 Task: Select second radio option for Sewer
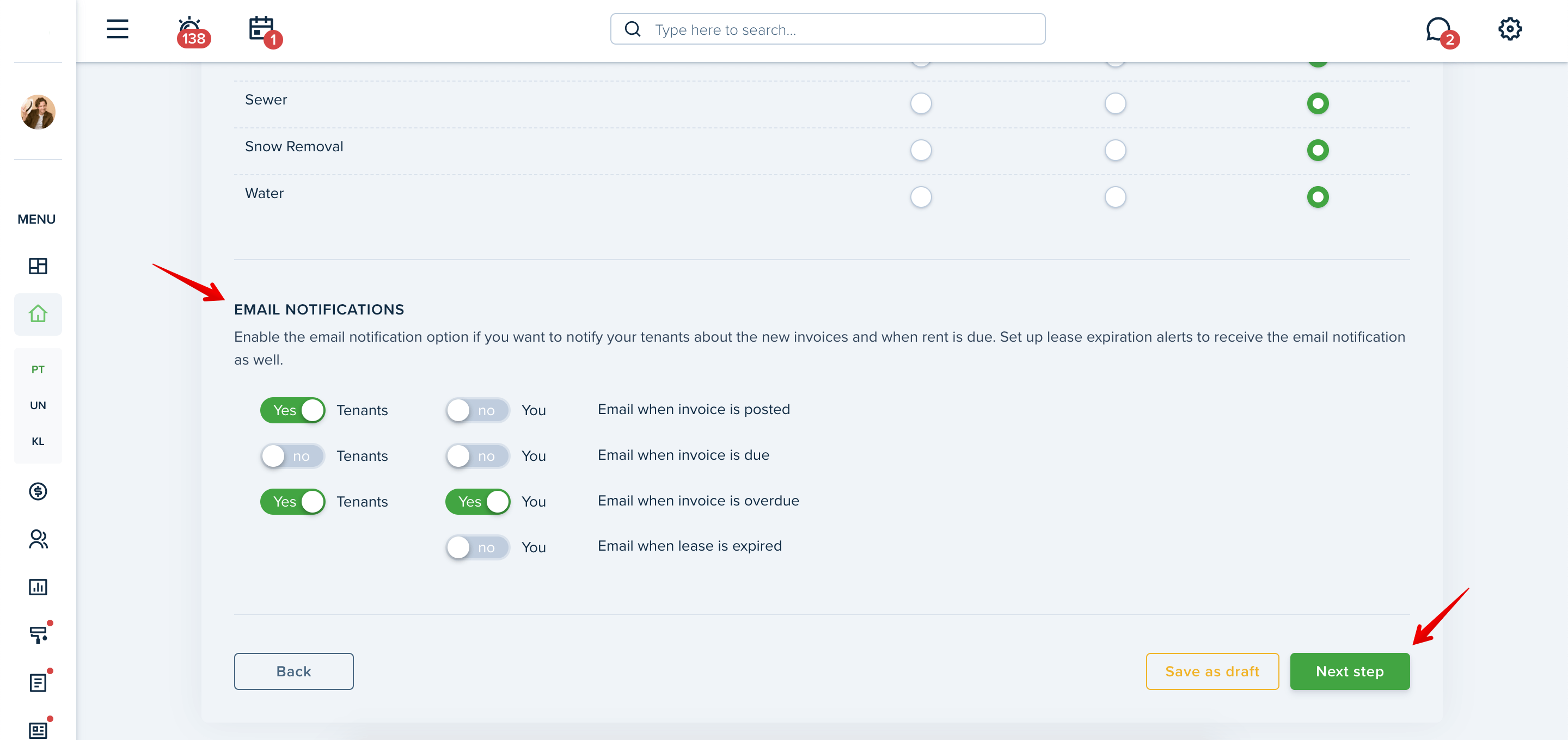coord(1114,103)
